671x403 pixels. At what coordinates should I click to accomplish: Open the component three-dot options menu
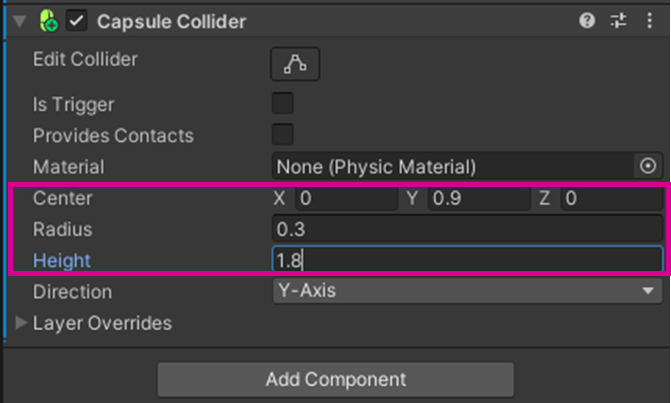click(x=650, y=21)
